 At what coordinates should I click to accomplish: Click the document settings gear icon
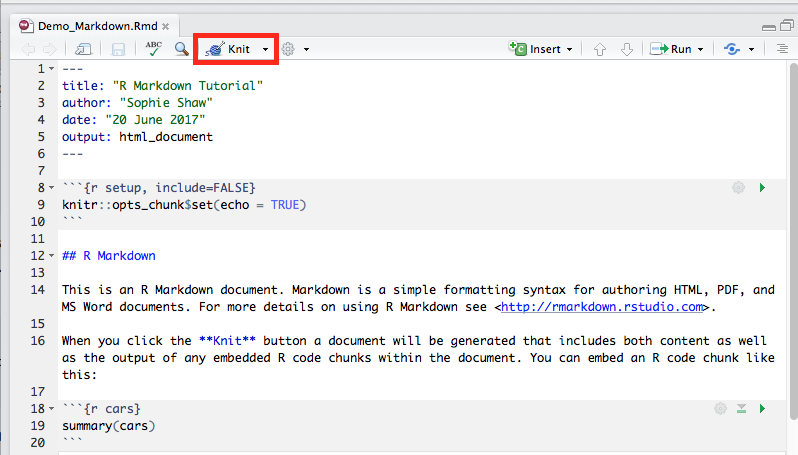pos(288,49)
